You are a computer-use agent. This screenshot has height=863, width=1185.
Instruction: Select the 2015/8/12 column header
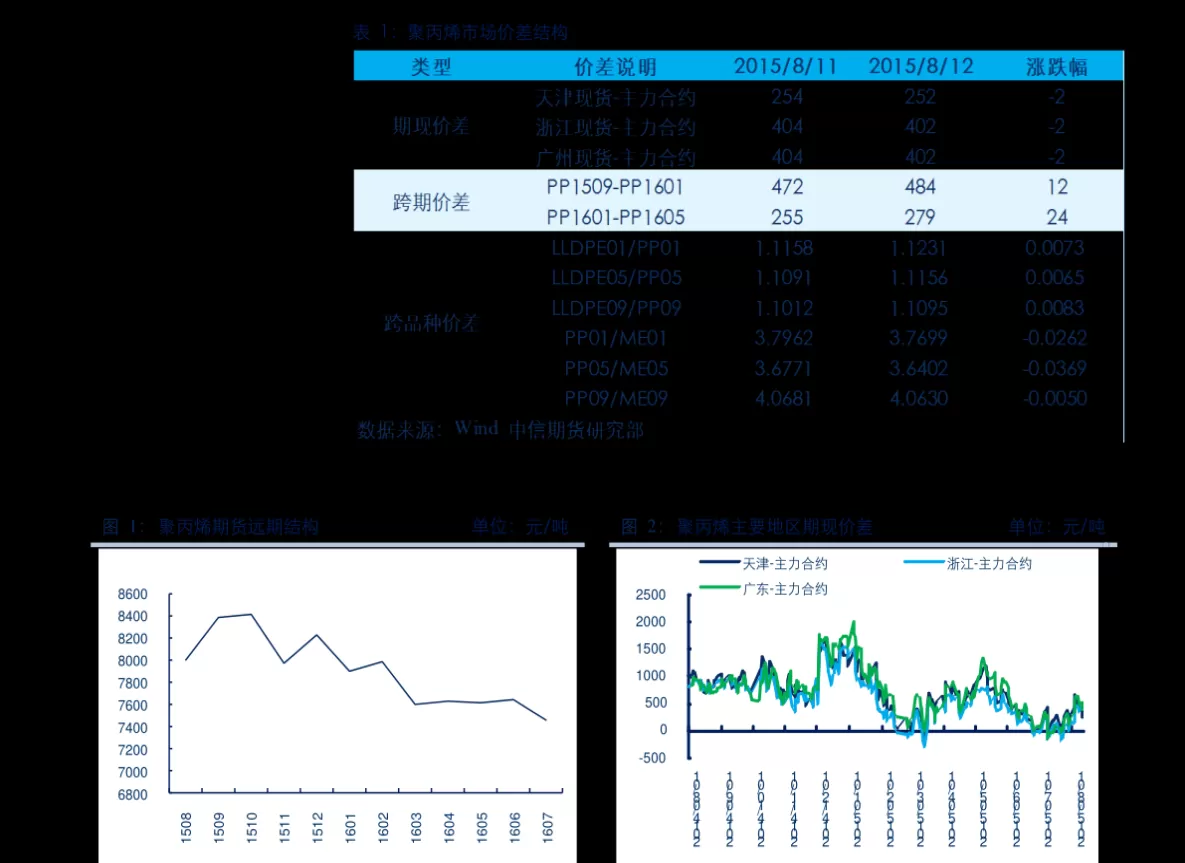pos(920,67)
